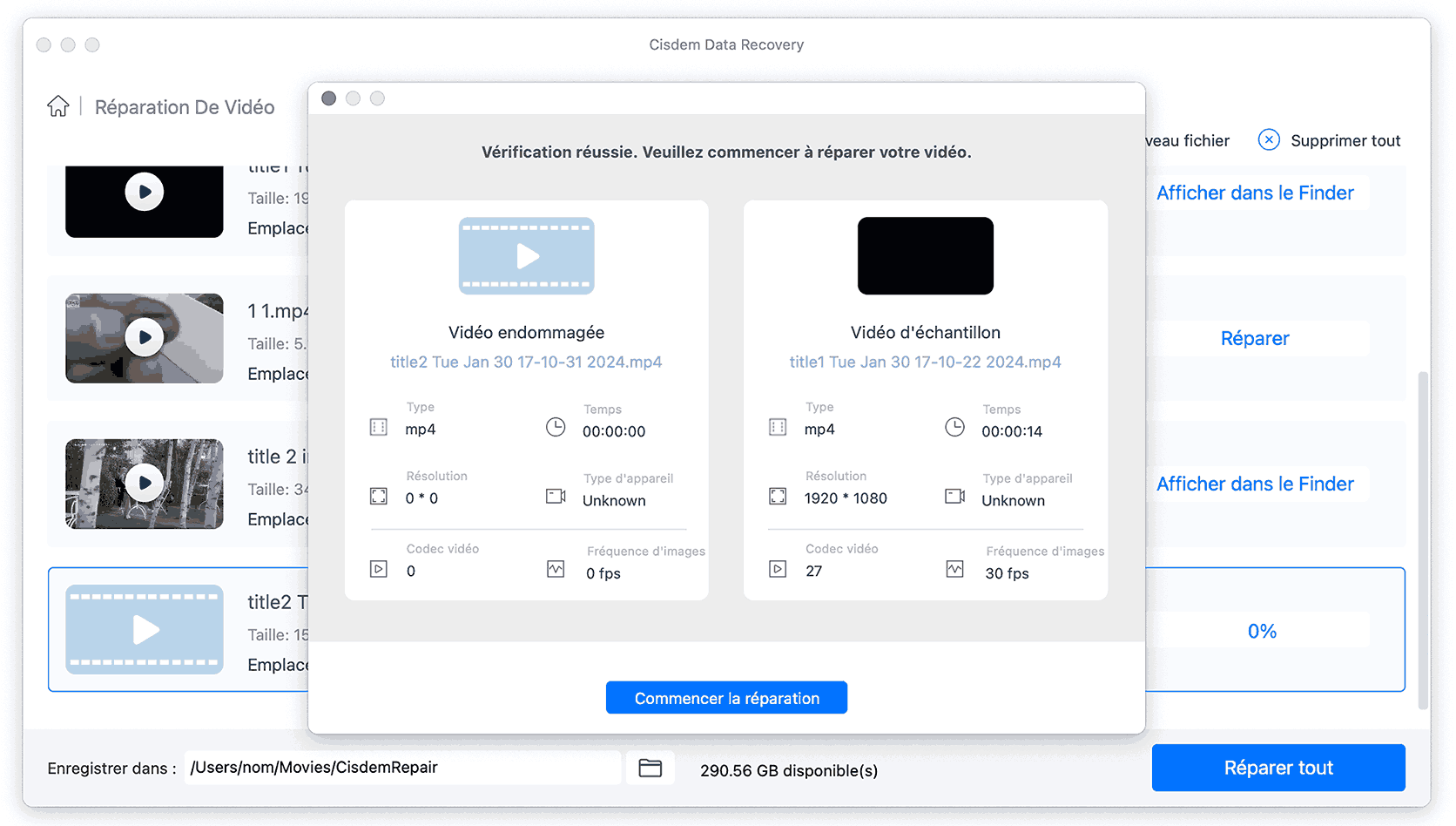Click the 00:00:14 duration value

1012,431
